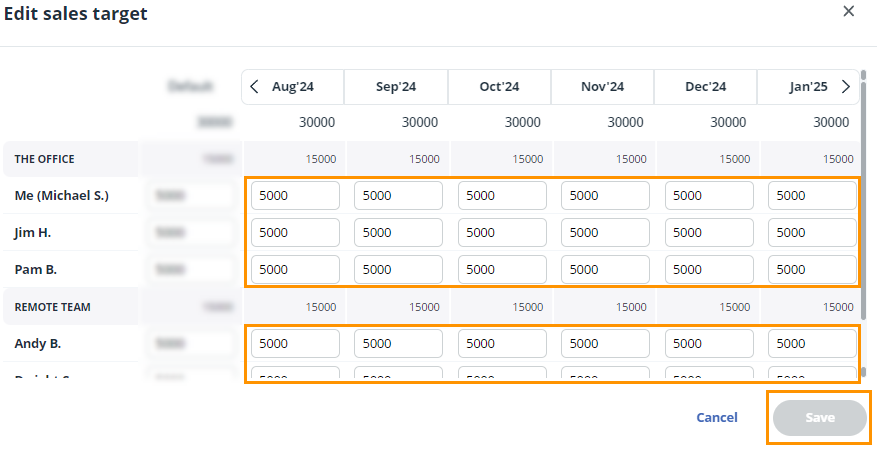Select the Dec'24 column header
This screenshot has height=449, width=877.
click(x=706, y=87)
